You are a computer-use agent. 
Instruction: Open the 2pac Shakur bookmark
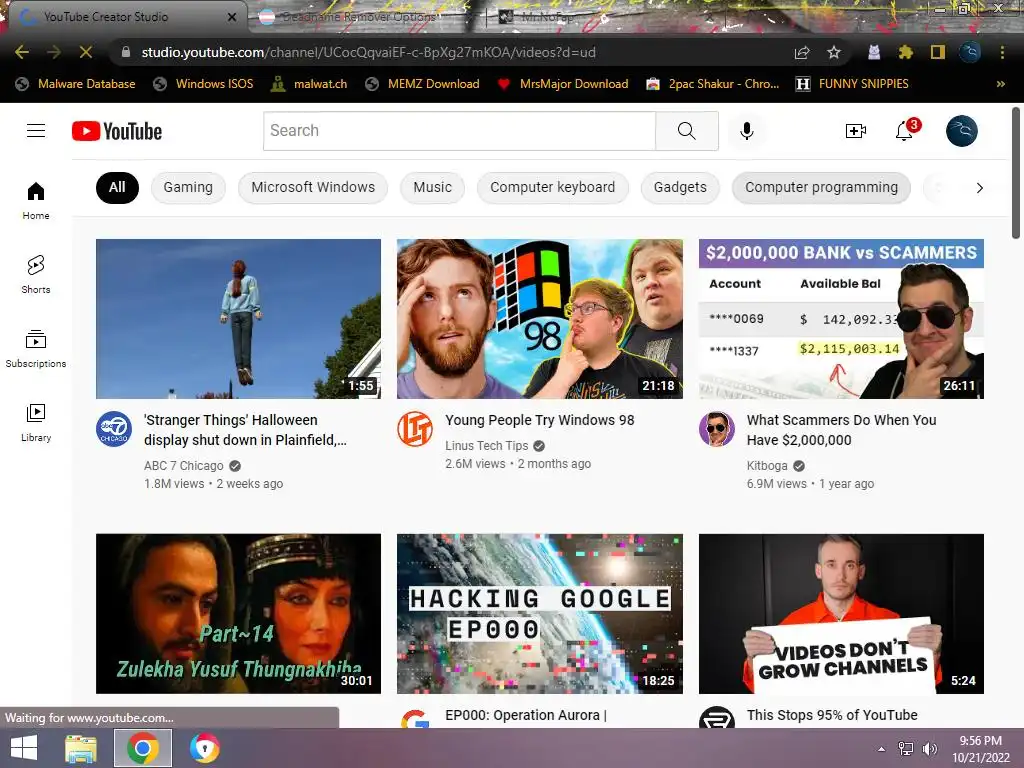pyautogui.click(x=712, y=84)
